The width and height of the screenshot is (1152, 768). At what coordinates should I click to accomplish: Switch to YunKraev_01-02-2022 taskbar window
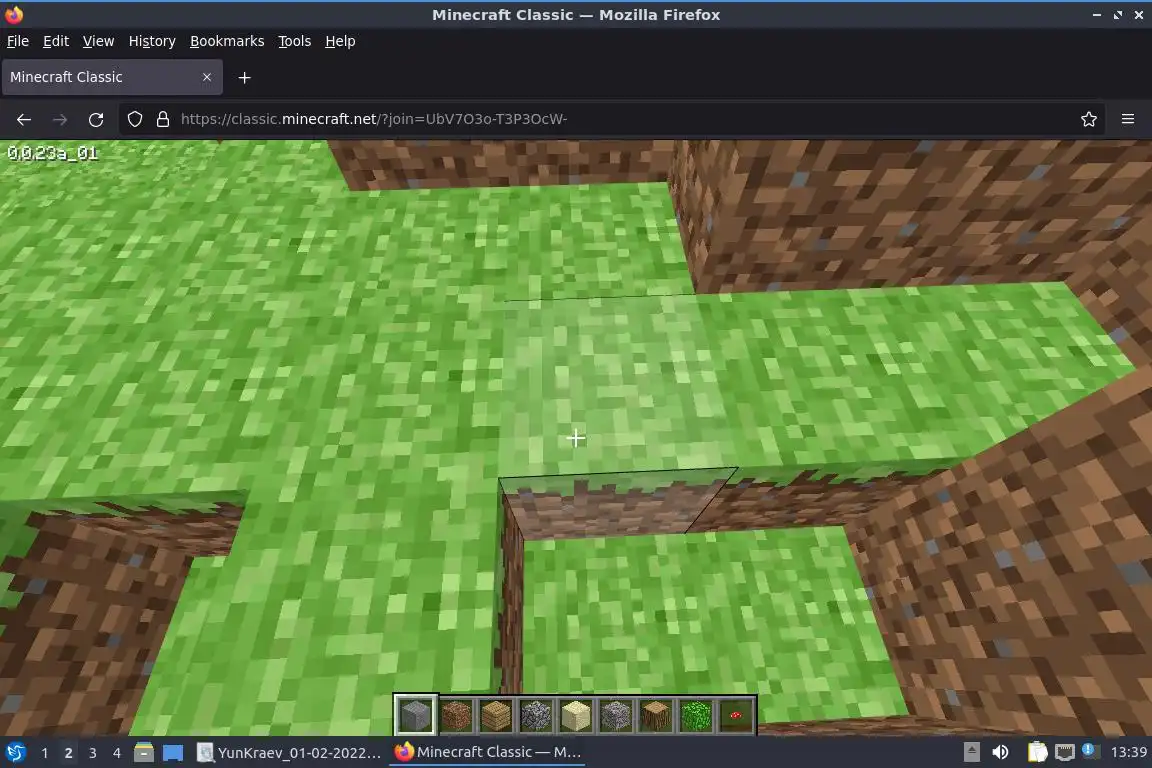tap(290, 753)
